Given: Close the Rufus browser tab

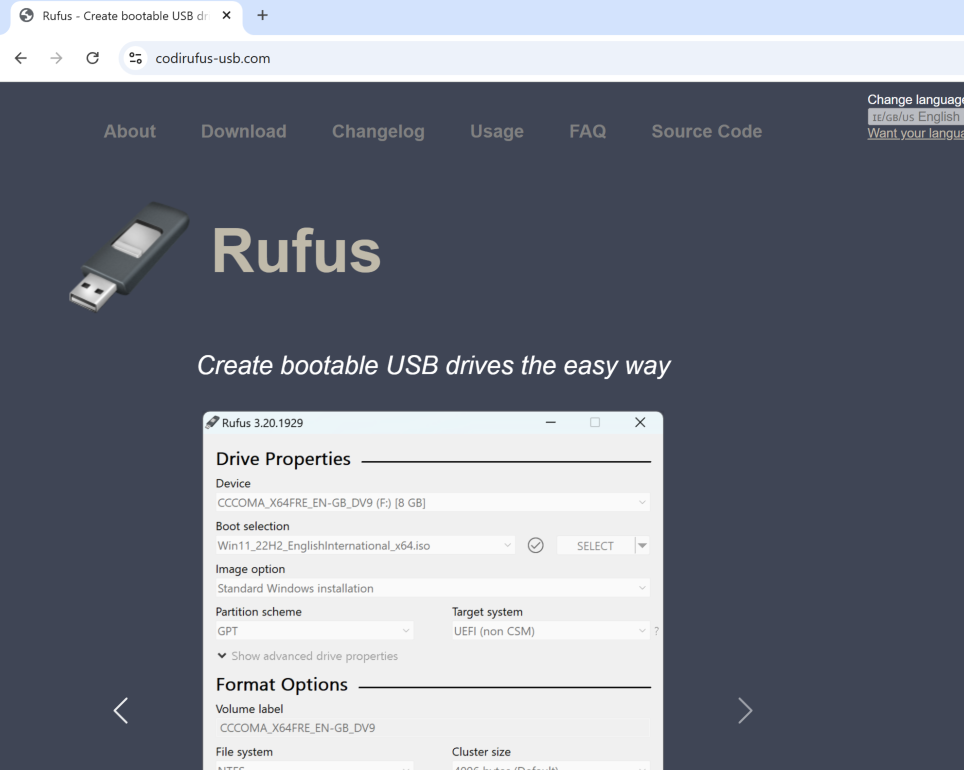Looking at the screenshot, I should coord(227,16).
